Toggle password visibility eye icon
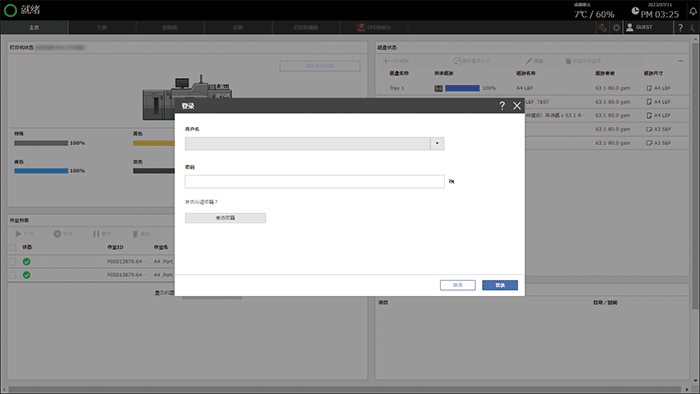This screenshot has height=394, width=700. tap(451, 182)
